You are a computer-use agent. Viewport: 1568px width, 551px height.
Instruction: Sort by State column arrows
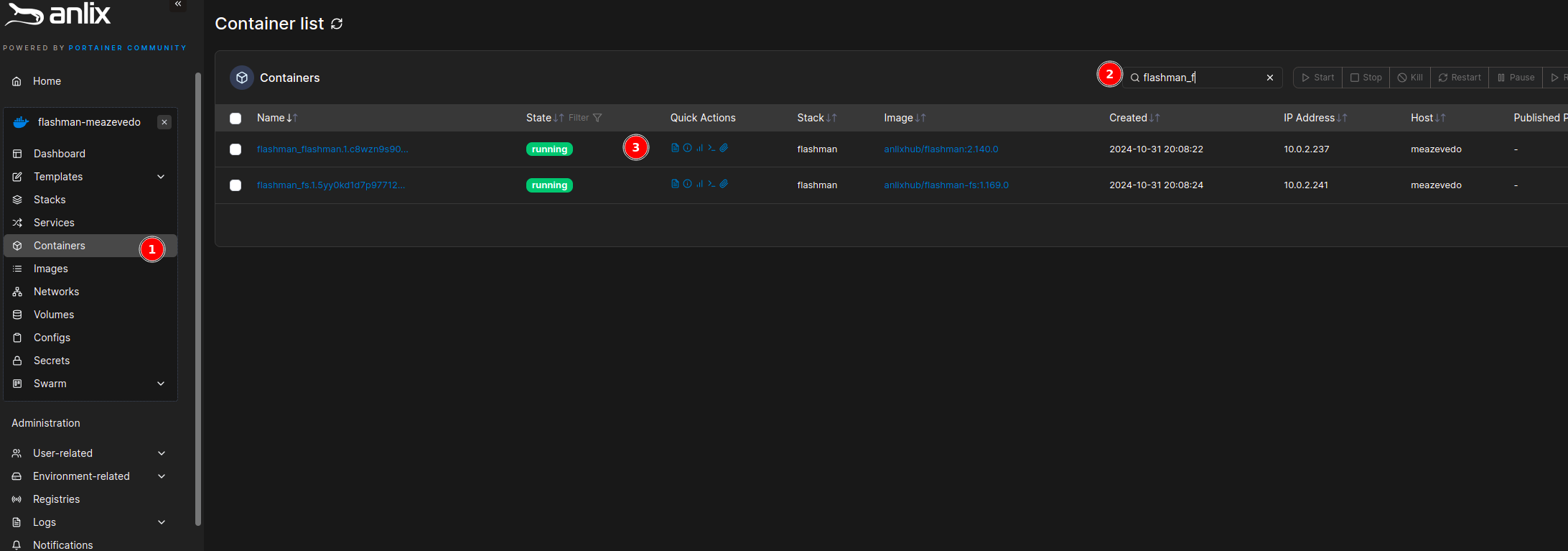[x=559, y=118]
